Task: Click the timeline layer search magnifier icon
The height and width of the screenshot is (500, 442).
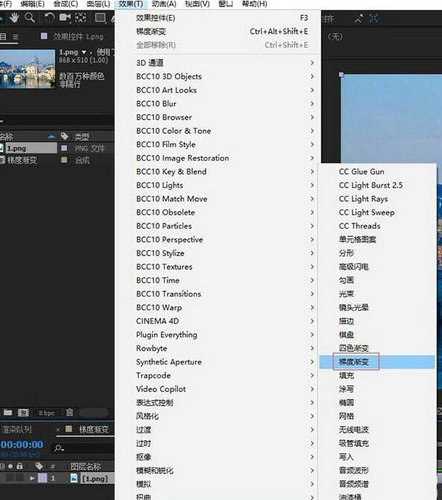Action: pos(59,448)
